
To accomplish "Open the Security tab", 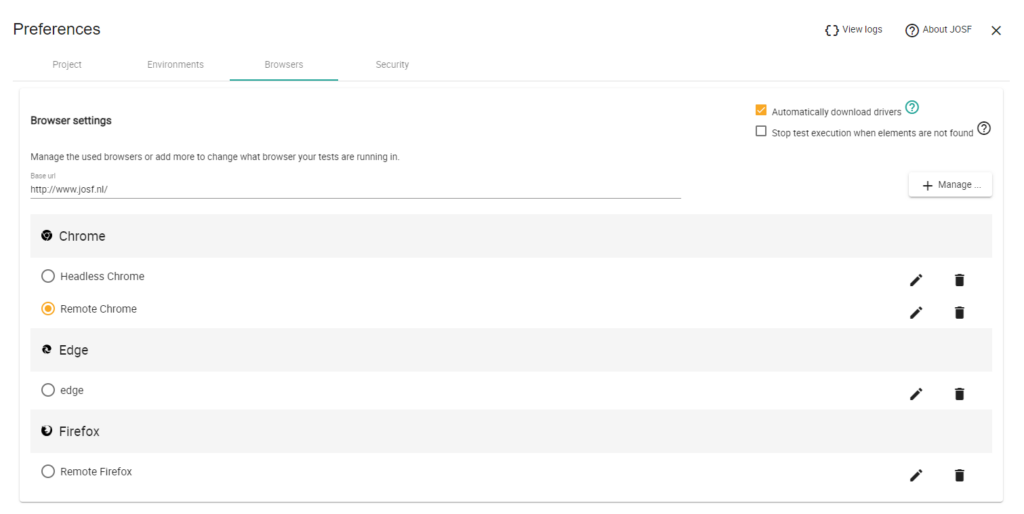I will click(392, 65).
